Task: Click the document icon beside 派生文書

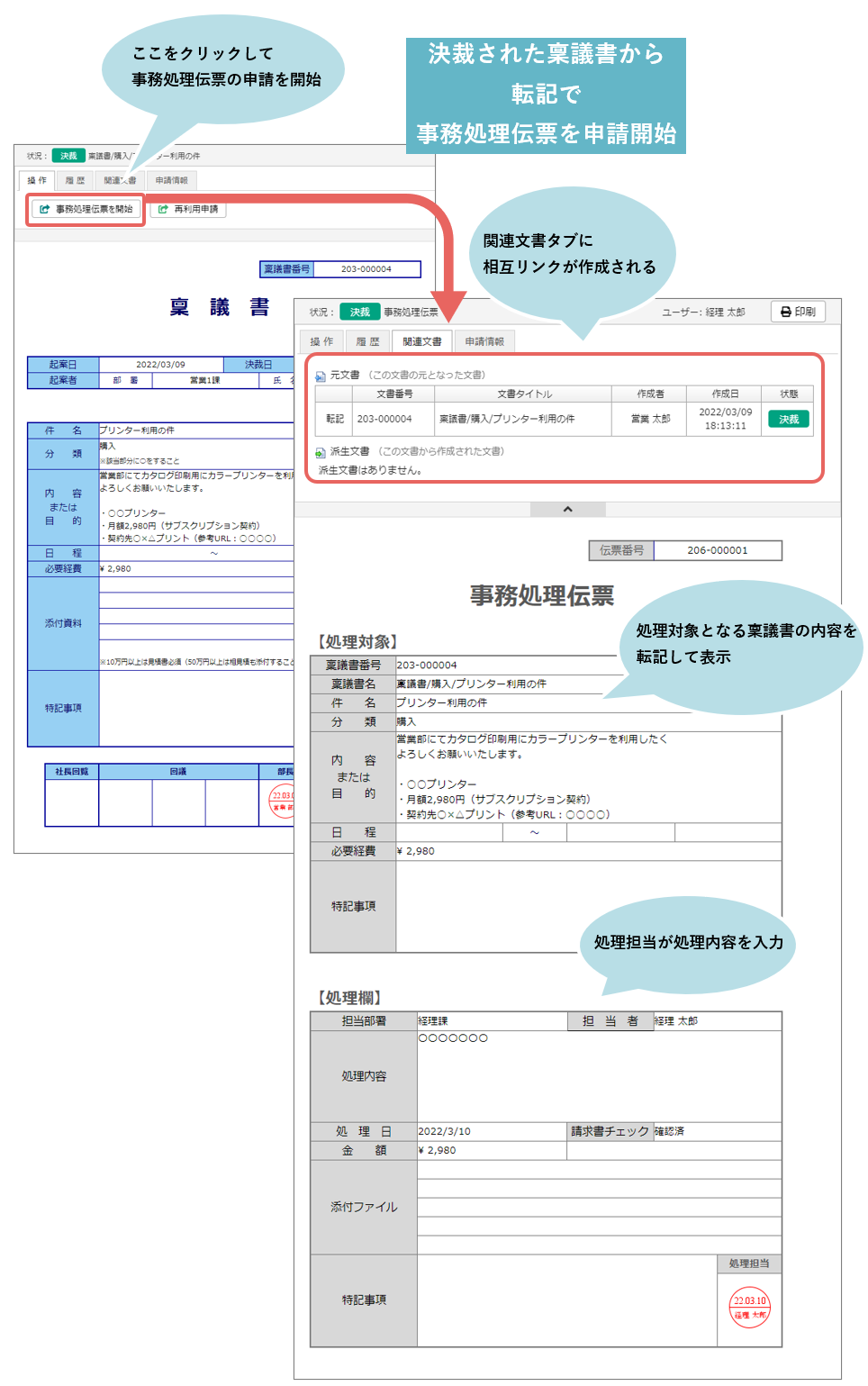Action: click(x=321, y=452)
